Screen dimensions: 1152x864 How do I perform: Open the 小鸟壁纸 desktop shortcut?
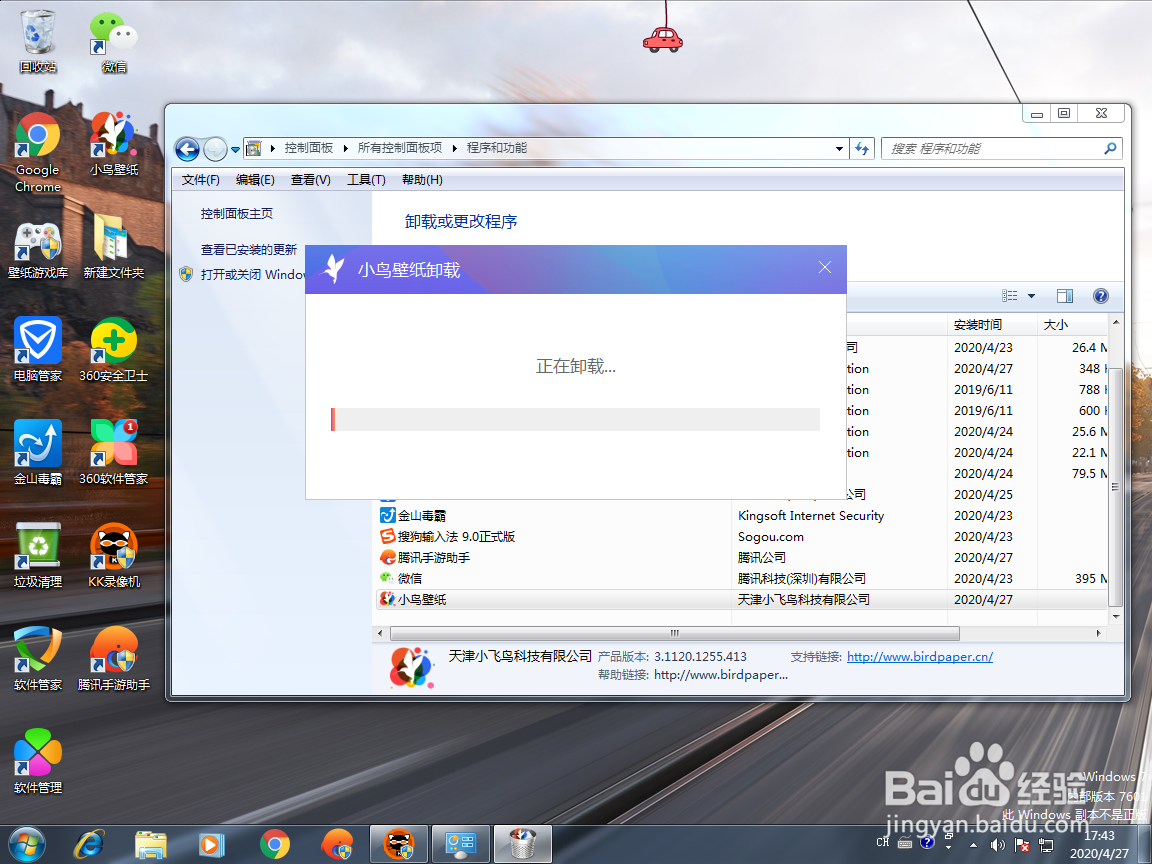(114, 145)
